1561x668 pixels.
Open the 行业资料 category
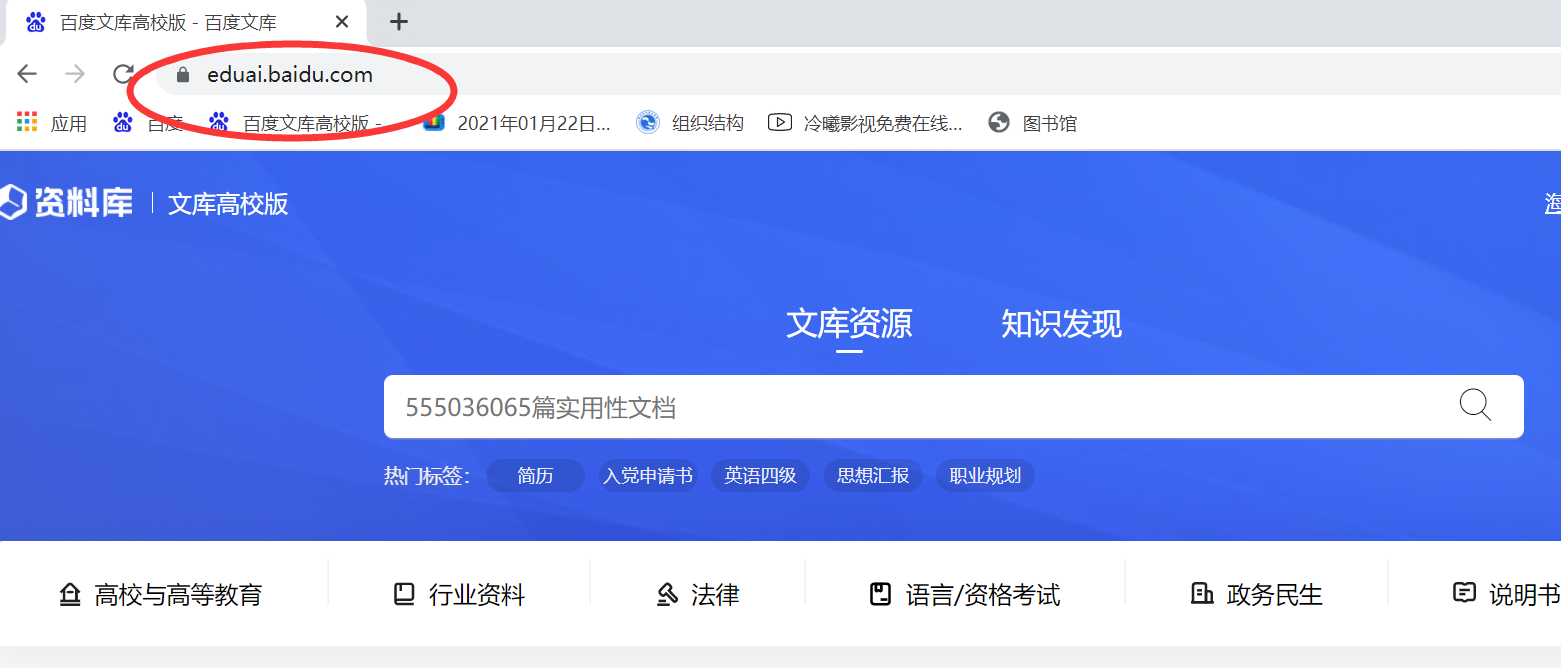(459, 595)
